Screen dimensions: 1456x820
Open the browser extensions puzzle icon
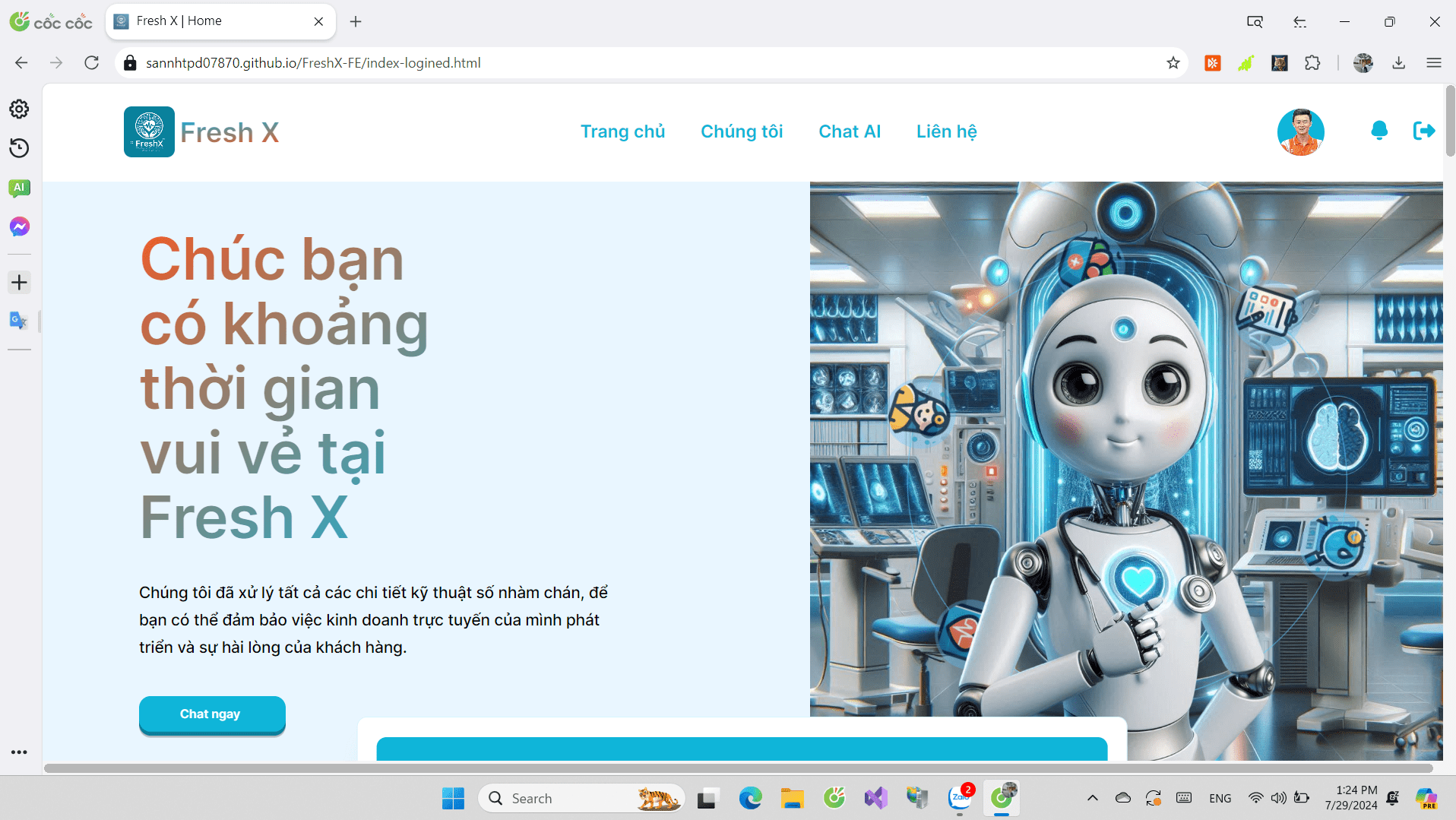1312,63
